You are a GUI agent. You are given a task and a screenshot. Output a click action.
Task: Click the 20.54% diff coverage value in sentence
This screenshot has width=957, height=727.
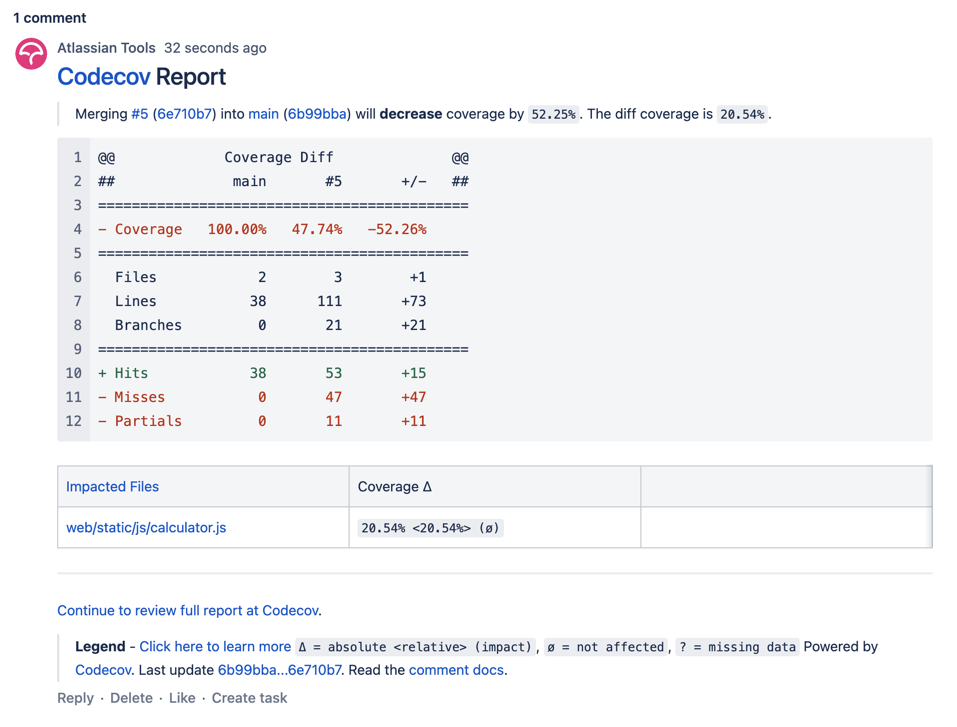pyautogui.click(x=742, y=114)
